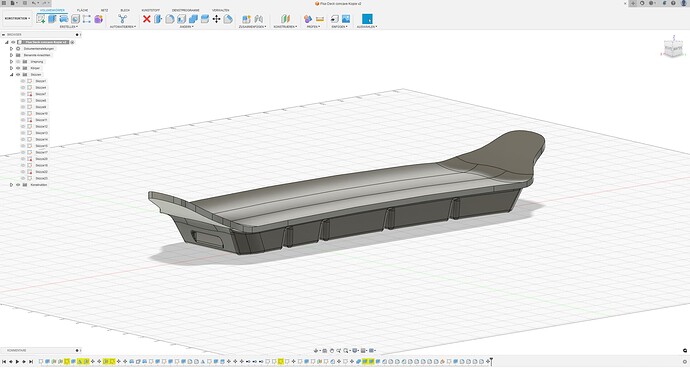The height and width of the screenshot is (368, 690).
Task: Click the Hole tool icon in Erstellen
Action: (75, 19)
